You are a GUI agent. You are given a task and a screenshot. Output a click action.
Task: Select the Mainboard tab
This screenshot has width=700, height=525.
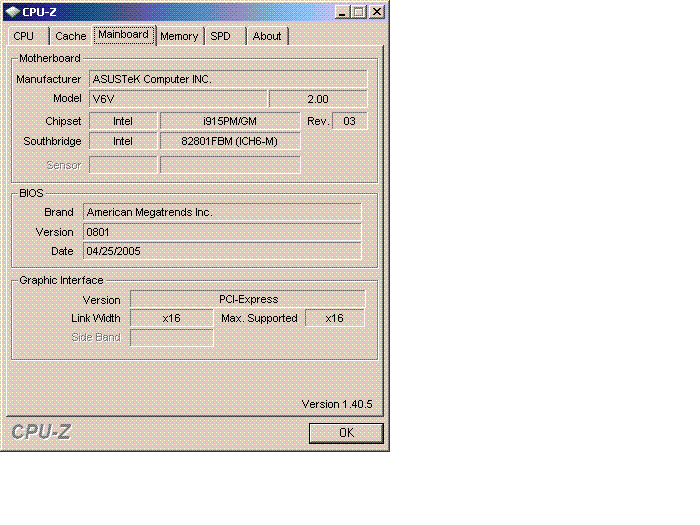pyautogui.click(x=124, y=35)
